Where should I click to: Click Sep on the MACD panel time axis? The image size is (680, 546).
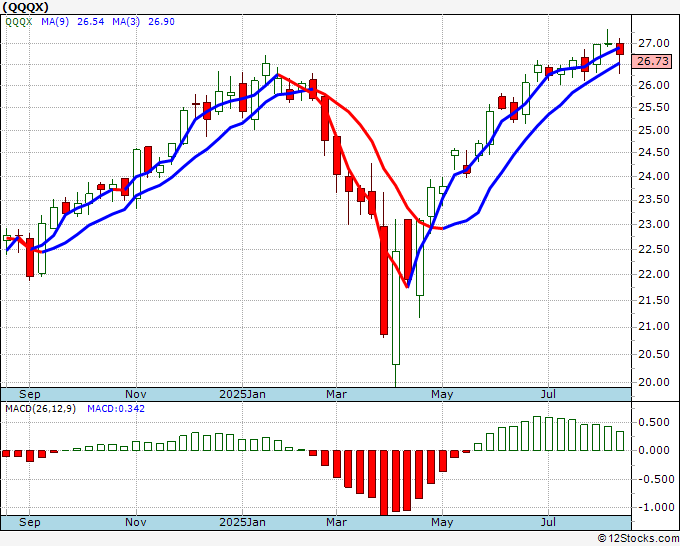coord(29,522)
